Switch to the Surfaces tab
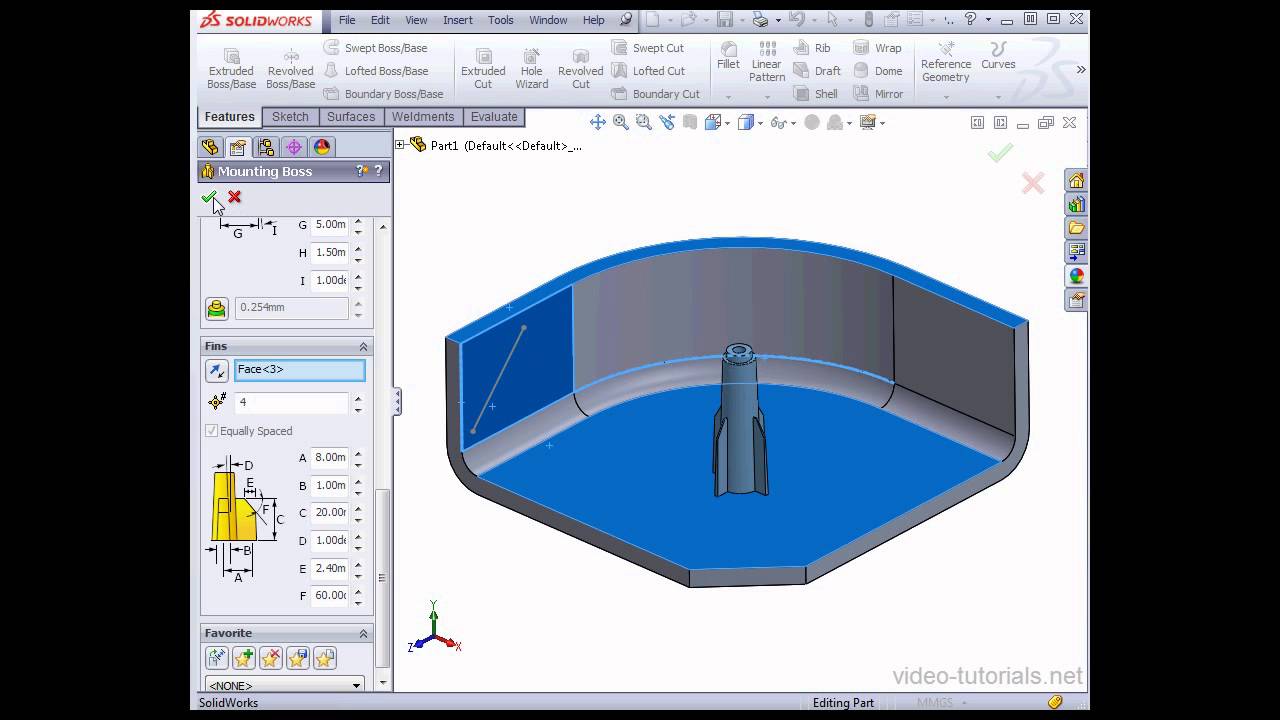Viewport: 1280px width, 720px height. point(351,117)
